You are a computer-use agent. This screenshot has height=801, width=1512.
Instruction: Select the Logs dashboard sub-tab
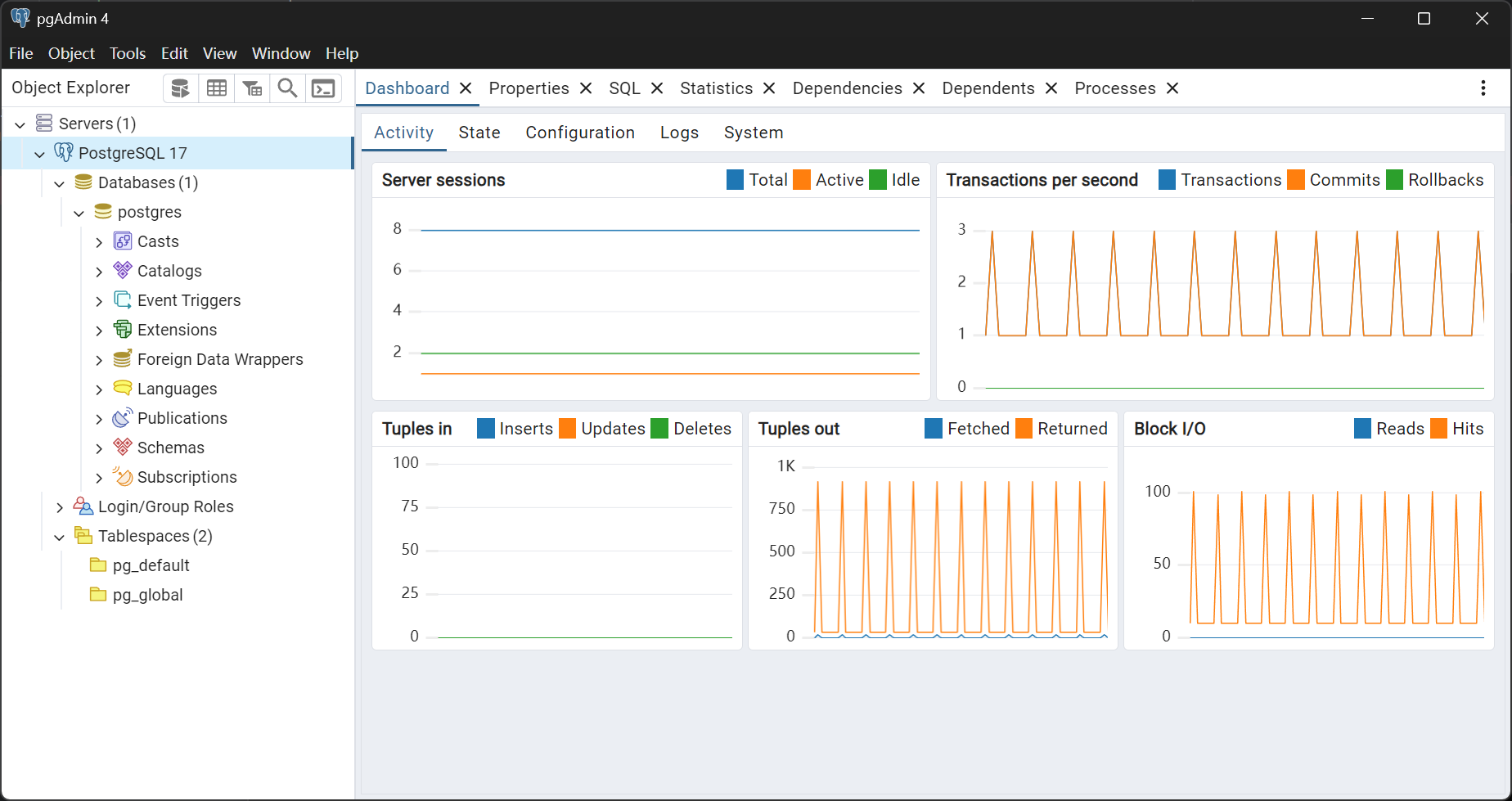coord(679,133)
